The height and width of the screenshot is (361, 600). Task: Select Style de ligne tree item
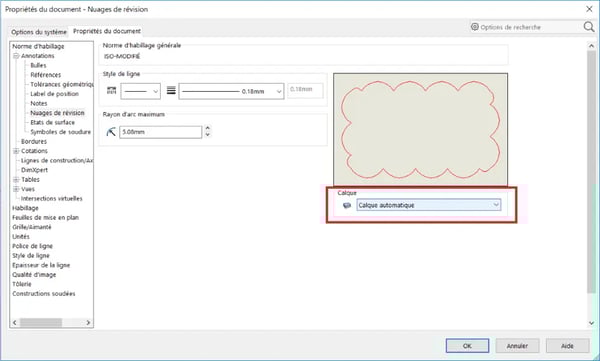(31, 256)
